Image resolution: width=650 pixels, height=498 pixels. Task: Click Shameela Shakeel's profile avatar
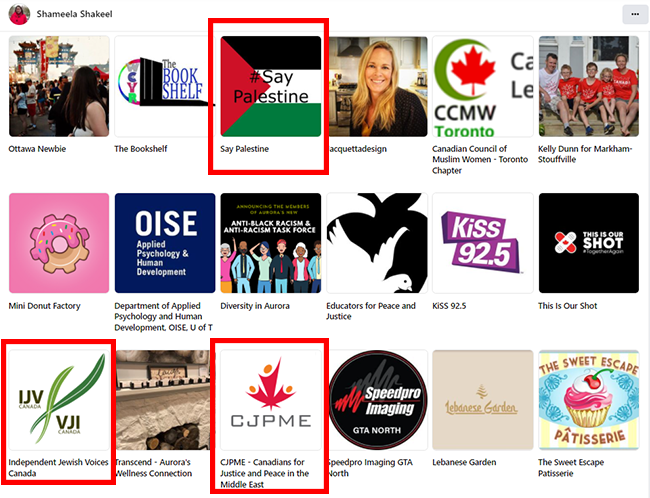coord(19,14)
